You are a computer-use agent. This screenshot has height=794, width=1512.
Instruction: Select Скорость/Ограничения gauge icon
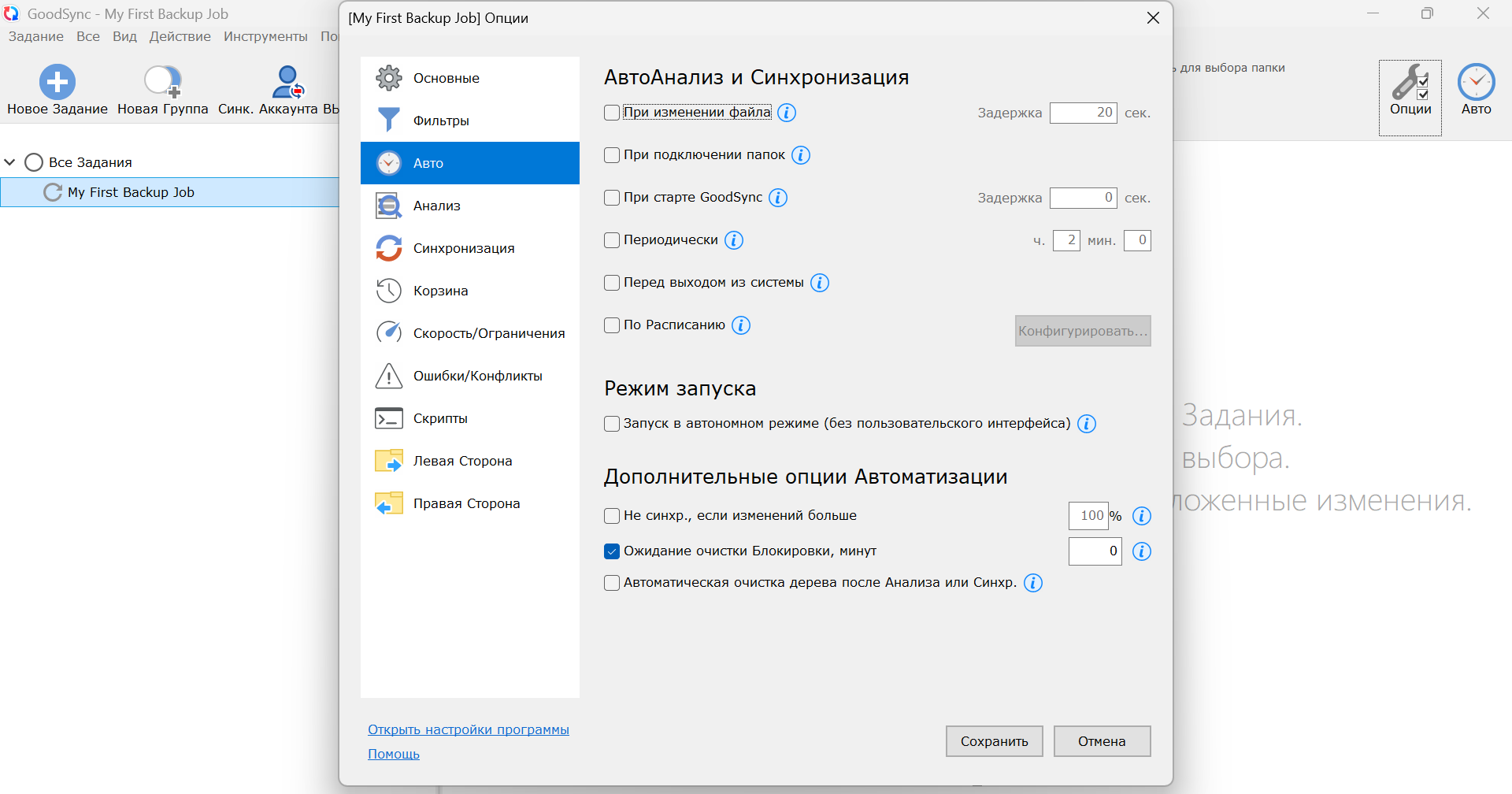click(389, 333)
